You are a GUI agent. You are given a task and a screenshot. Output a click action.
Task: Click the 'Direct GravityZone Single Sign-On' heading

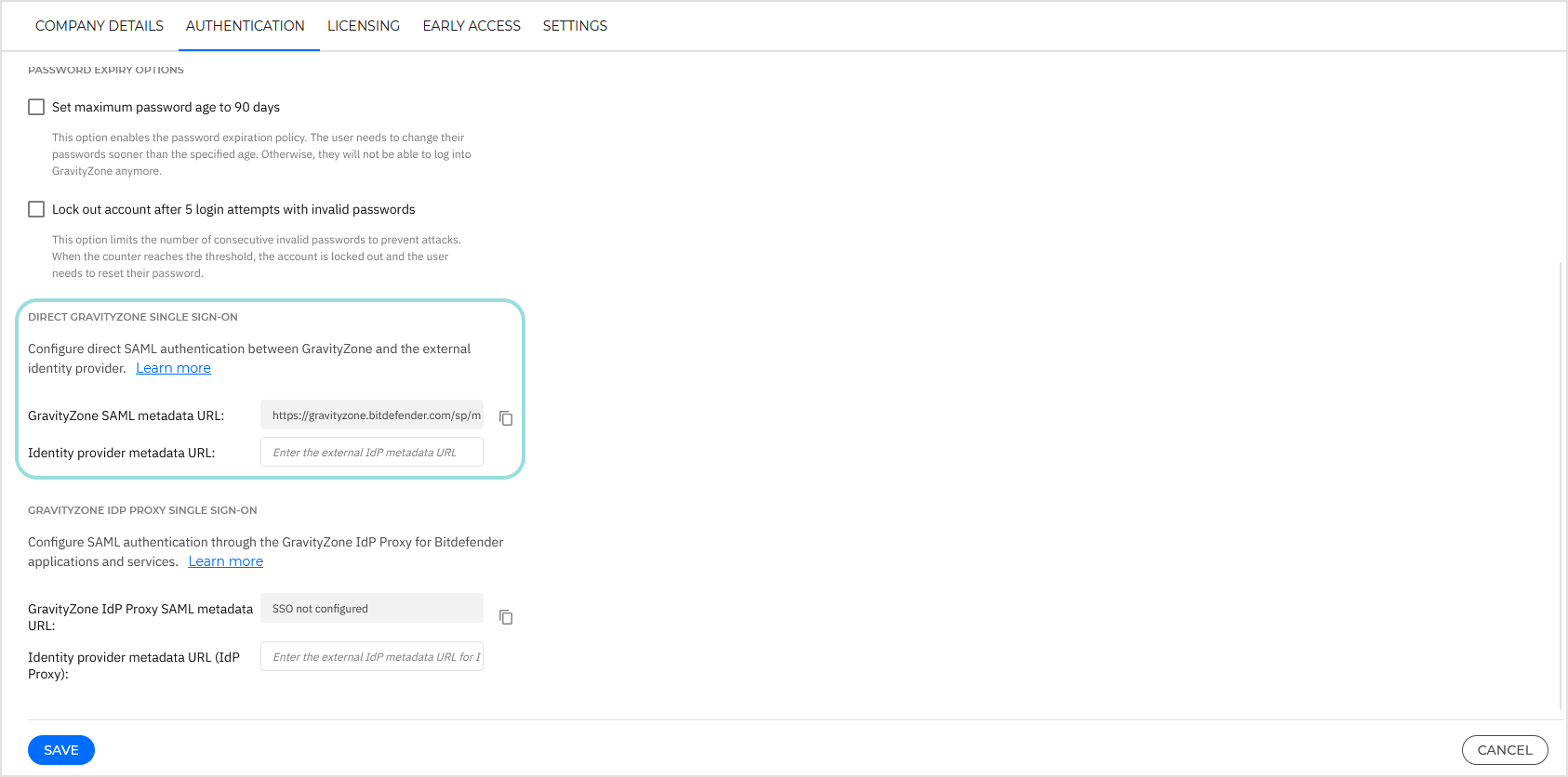133,317
